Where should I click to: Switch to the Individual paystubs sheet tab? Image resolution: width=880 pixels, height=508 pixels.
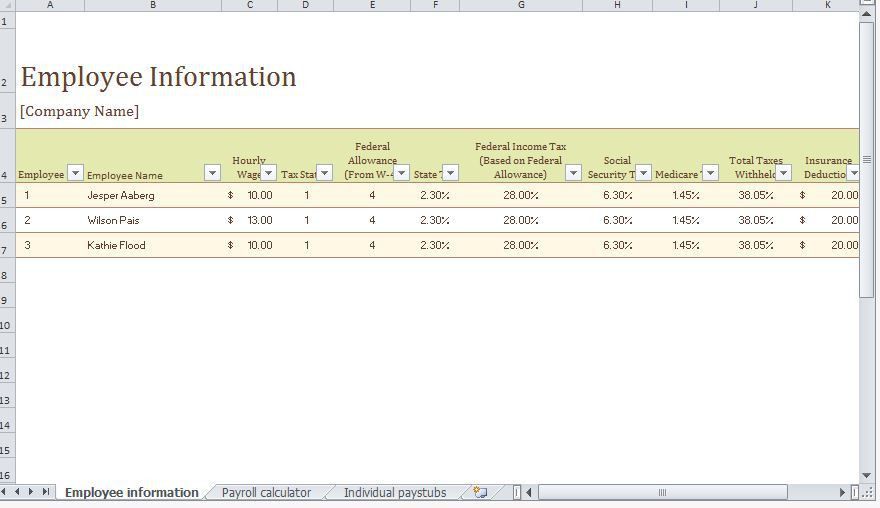395,493
